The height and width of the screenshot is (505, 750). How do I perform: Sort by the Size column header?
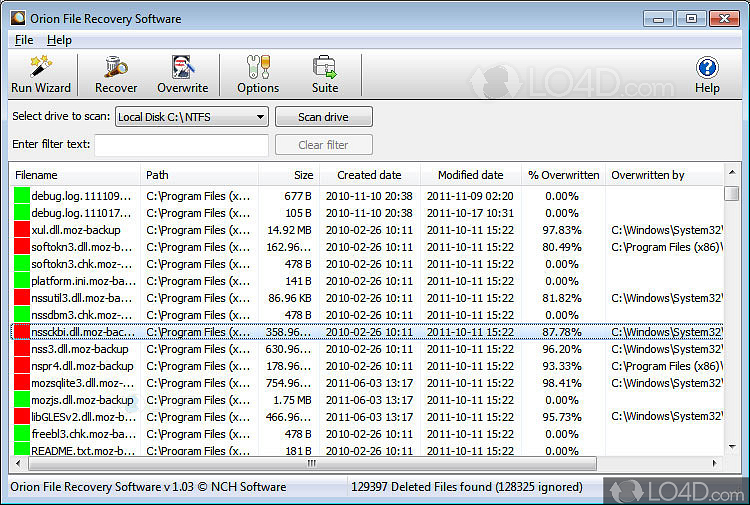289,175
